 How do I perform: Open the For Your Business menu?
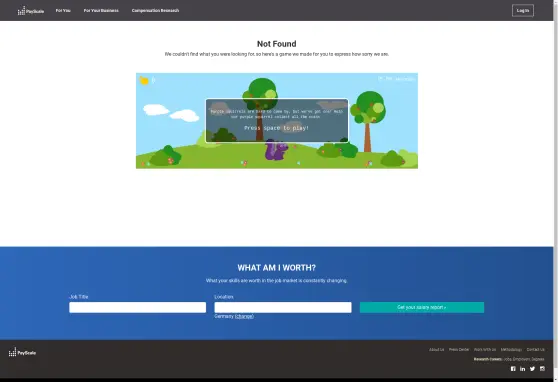click(x=101, y=10)
